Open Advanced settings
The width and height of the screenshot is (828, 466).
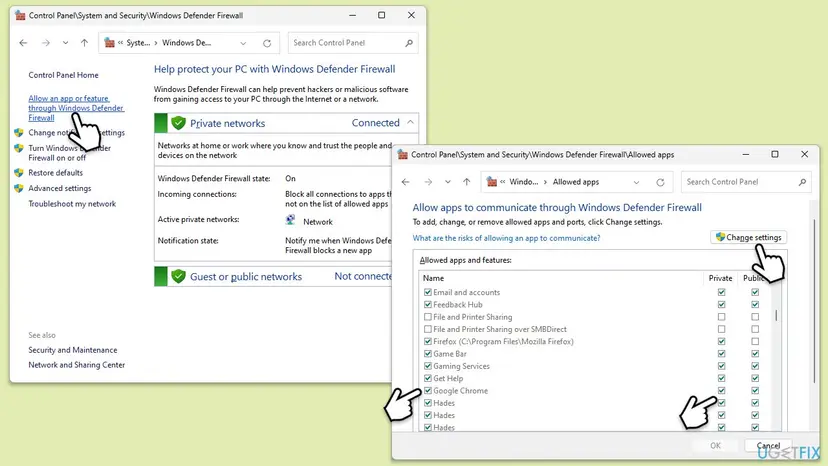tap(60, 188)
